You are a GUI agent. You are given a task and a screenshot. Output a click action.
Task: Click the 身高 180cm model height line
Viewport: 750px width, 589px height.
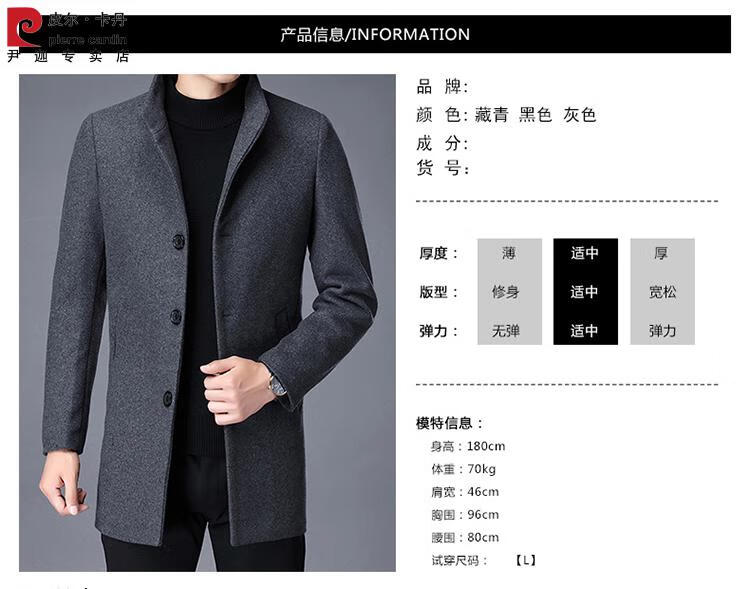[x=468, y=446]
